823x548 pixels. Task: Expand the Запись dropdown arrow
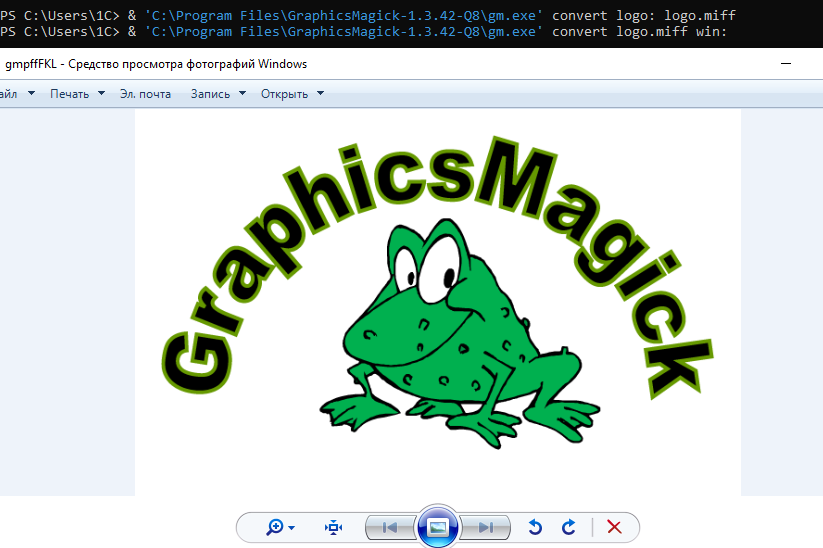coord(242,93)
